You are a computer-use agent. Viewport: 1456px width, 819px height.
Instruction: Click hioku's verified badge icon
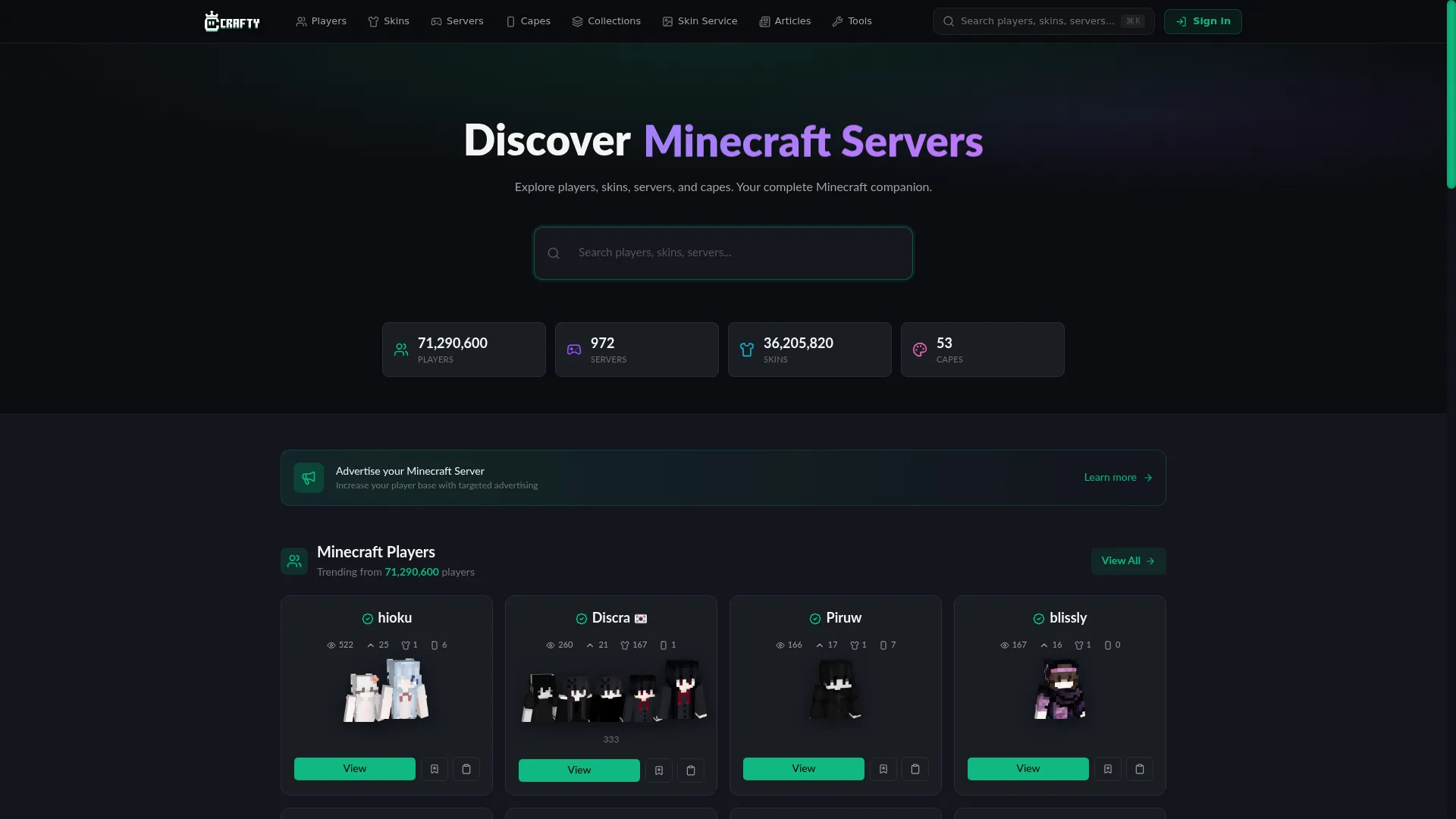[368, 619]
